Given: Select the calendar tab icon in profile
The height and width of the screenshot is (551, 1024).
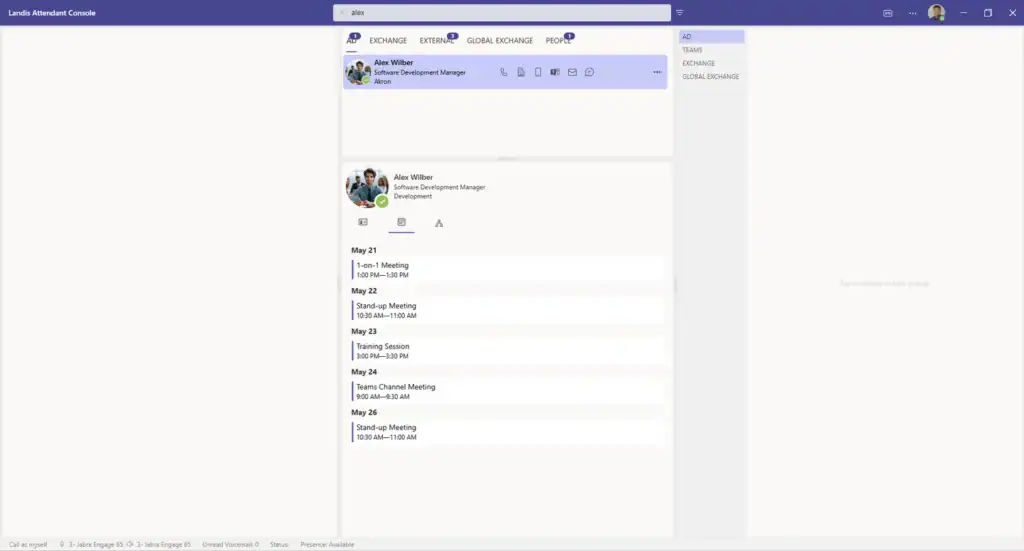Looking at the screenshot, I should click(x=402, y=223).
